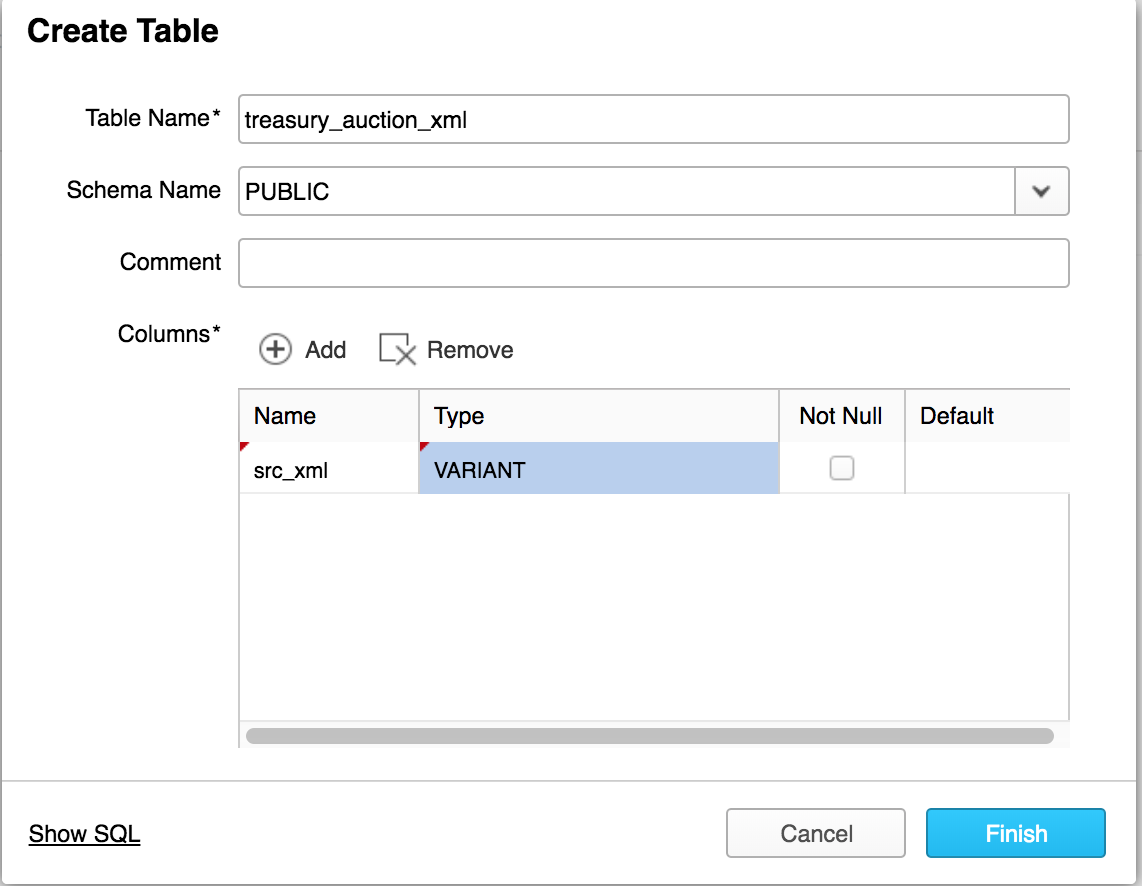
Task: Expand the Schema Name dropdown arrow
Action: tap(1041, 191)
